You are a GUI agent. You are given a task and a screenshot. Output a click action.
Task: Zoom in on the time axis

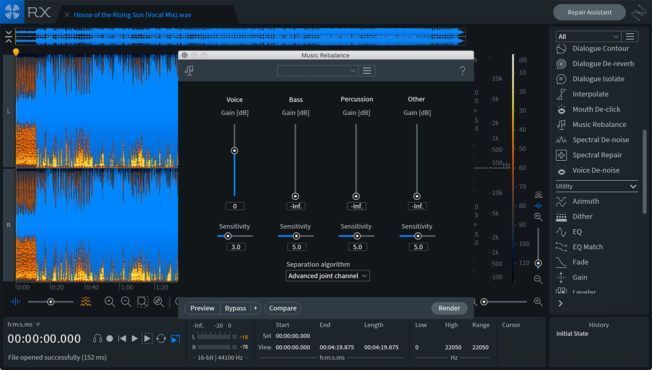pos(109,302)
